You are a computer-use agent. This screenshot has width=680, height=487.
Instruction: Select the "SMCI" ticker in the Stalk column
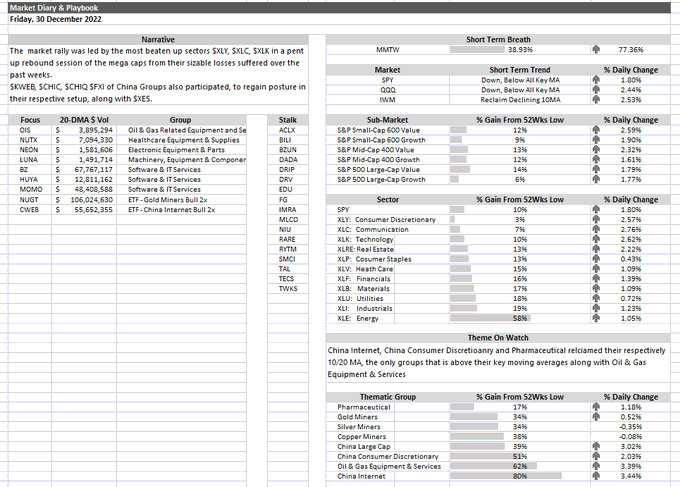click(288, 259)
